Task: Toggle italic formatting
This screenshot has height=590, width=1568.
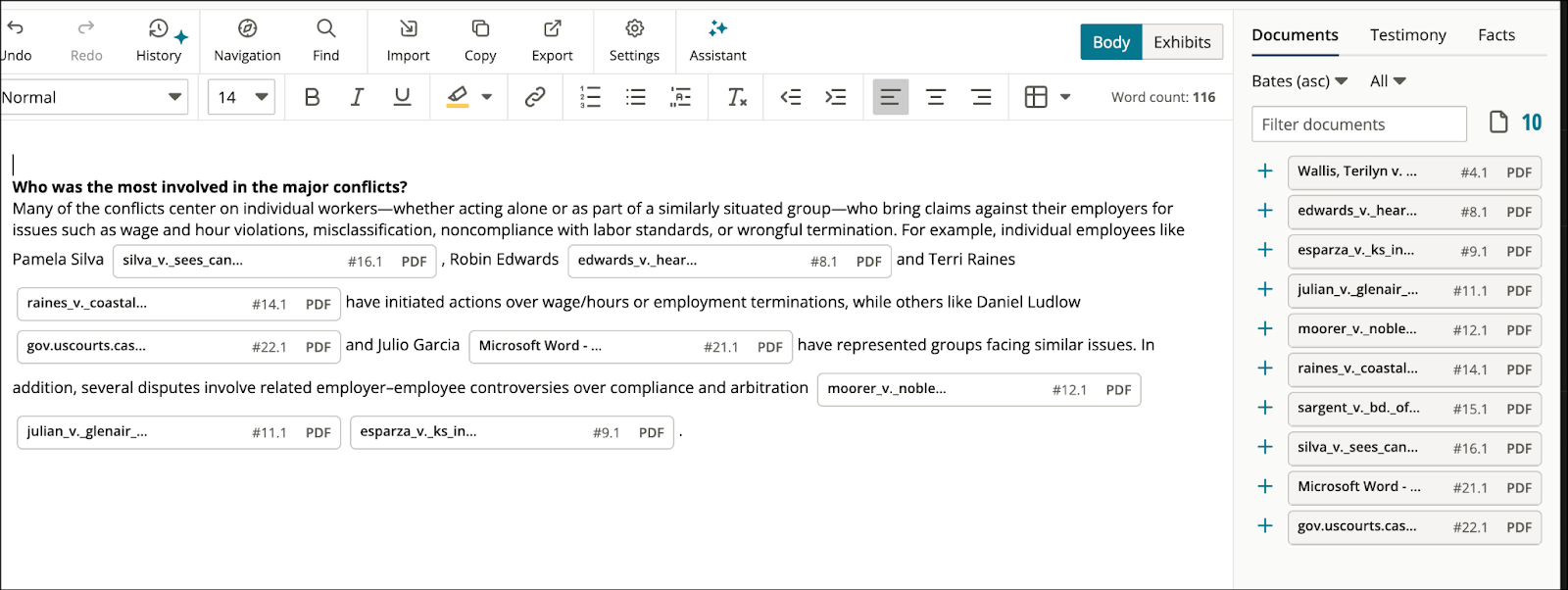Action: tap(357, 97)
